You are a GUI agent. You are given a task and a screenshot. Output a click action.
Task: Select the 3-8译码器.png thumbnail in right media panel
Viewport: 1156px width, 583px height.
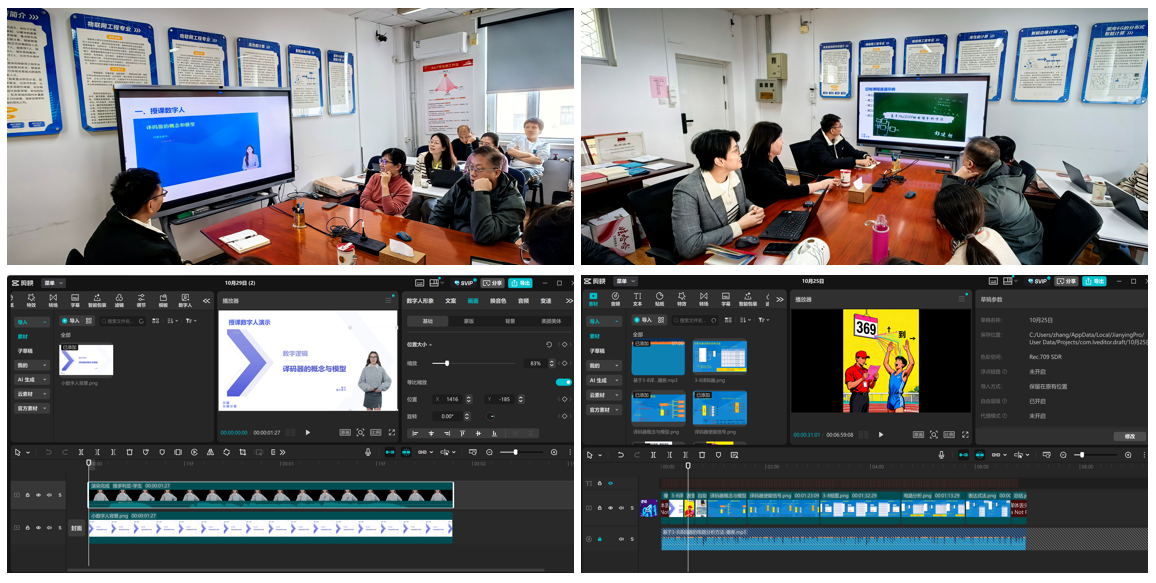tap(720, 357)
